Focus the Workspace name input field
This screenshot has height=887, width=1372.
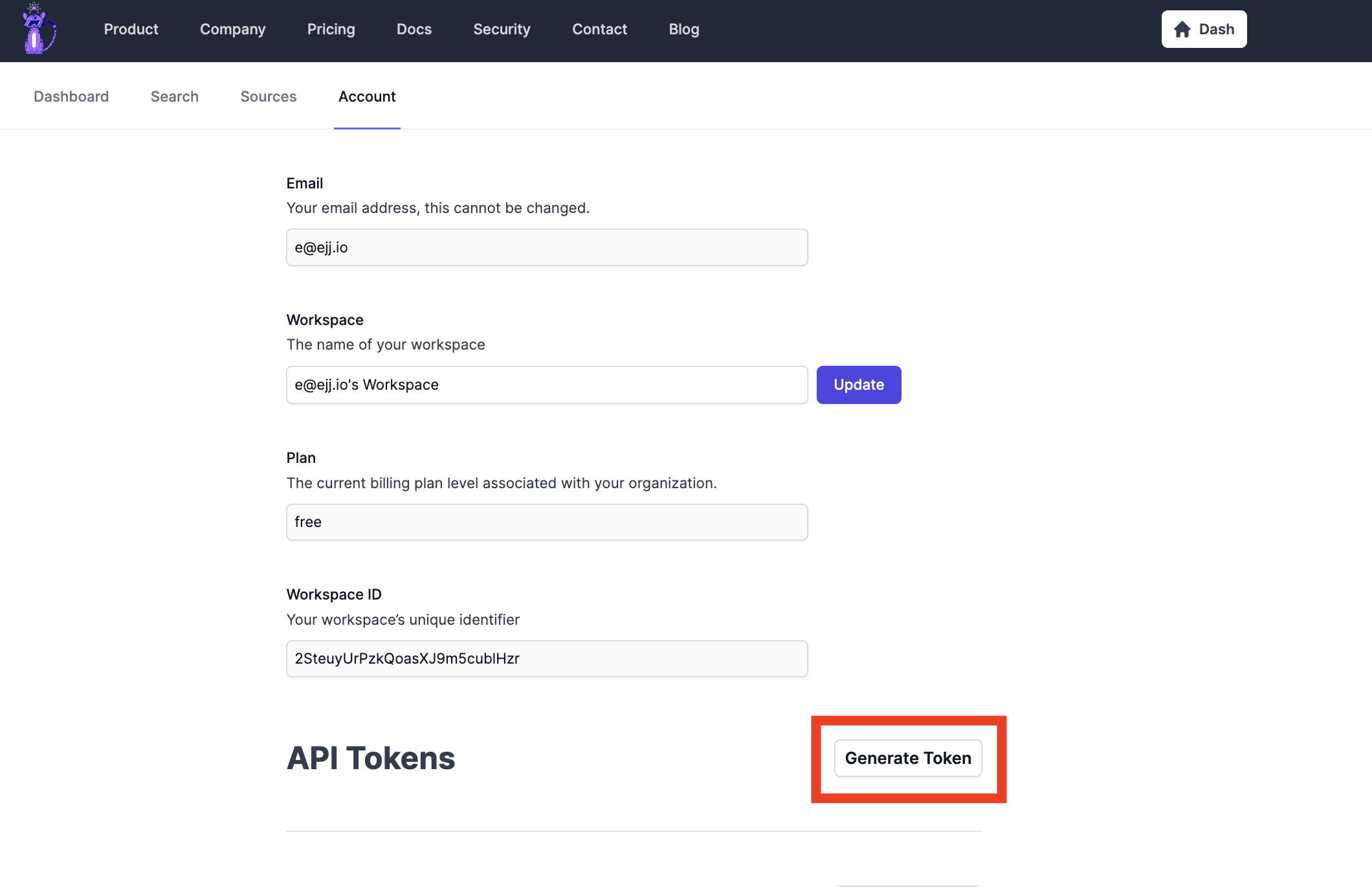tap(547, 385)
